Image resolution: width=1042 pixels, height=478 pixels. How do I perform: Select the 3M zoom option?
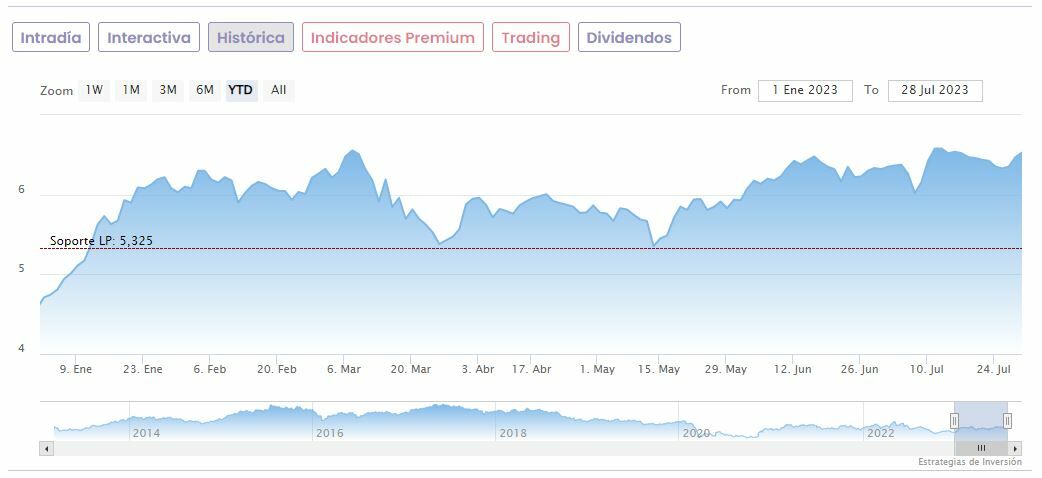[x=168, y=90]
